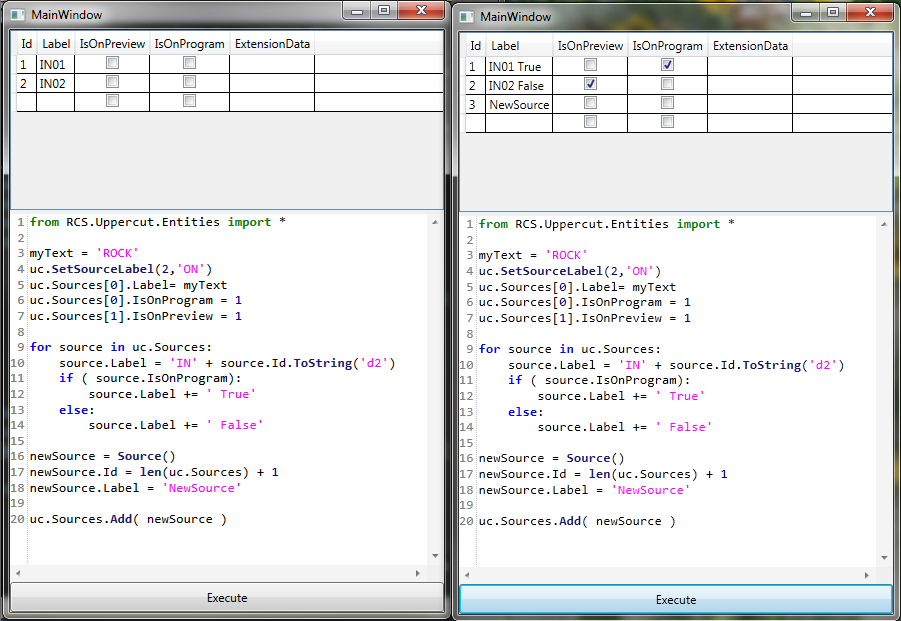Click scroll down arrow in left code editor
Image resolution: width=901 pixels, height=621 pixels.
pyautogui.click(x=435, y=556)
